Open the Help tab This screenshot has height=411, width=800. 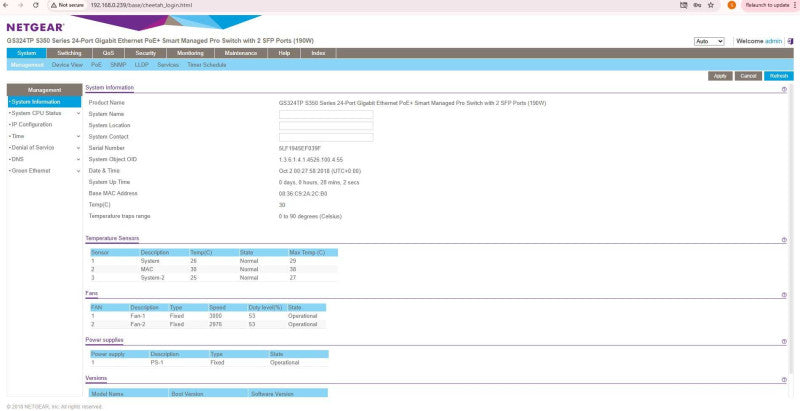(284, 53)
